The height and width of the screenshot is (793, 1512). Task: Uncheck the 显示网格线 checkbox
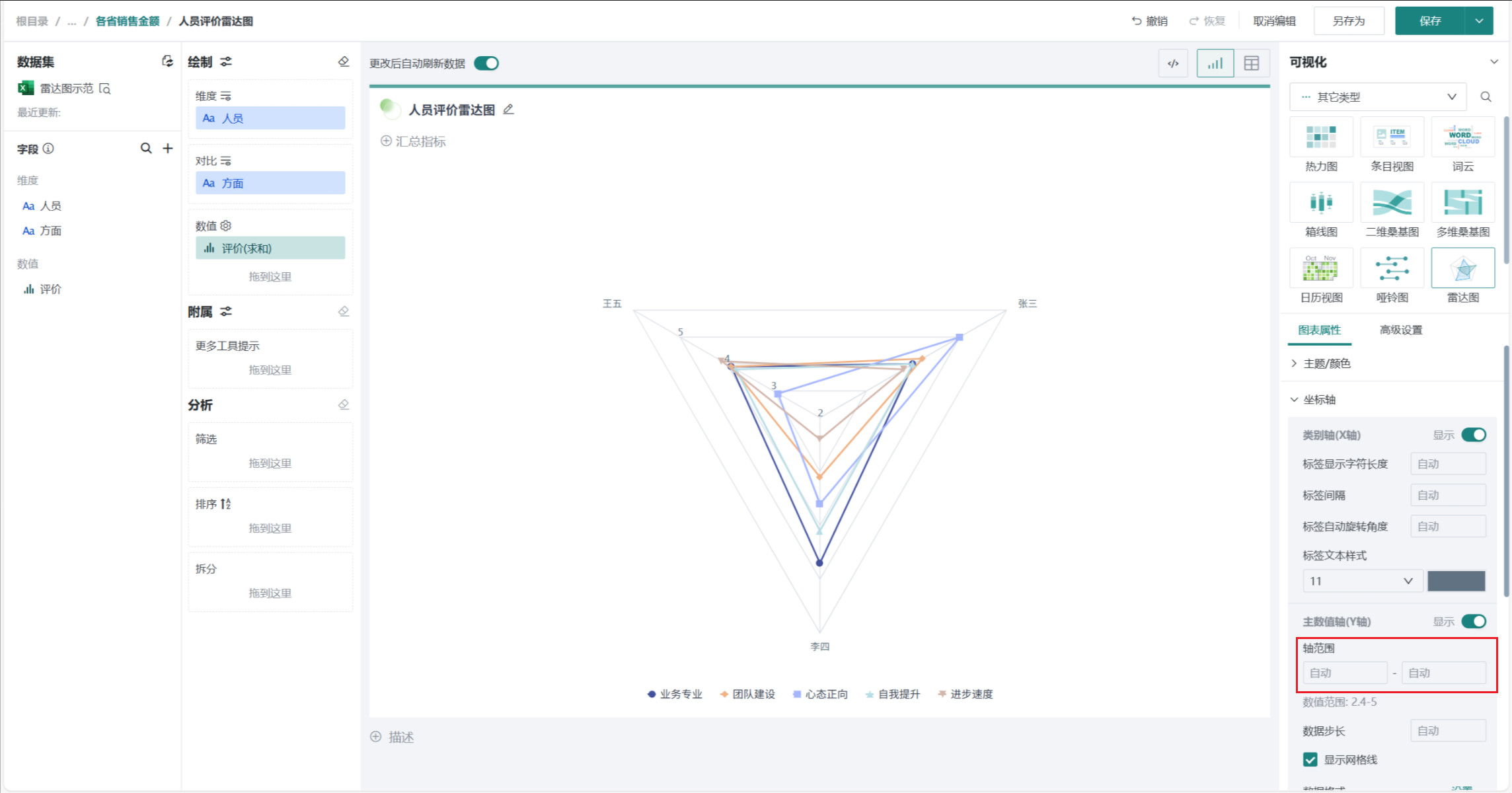(x=1310, y=759)
